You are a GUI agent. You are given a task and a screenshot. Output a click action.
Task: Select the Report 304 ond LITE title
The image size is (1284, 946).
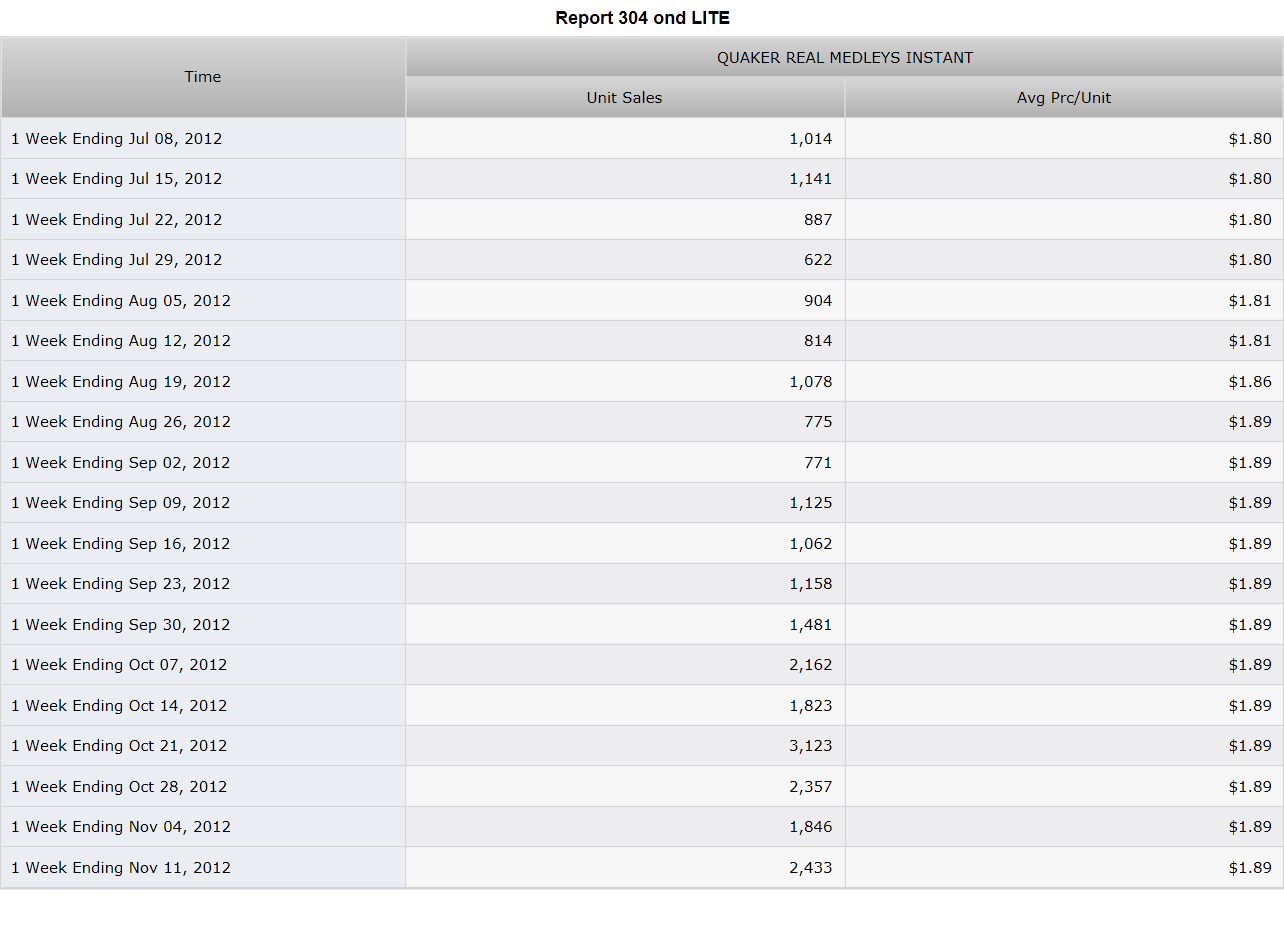(642, 18)
